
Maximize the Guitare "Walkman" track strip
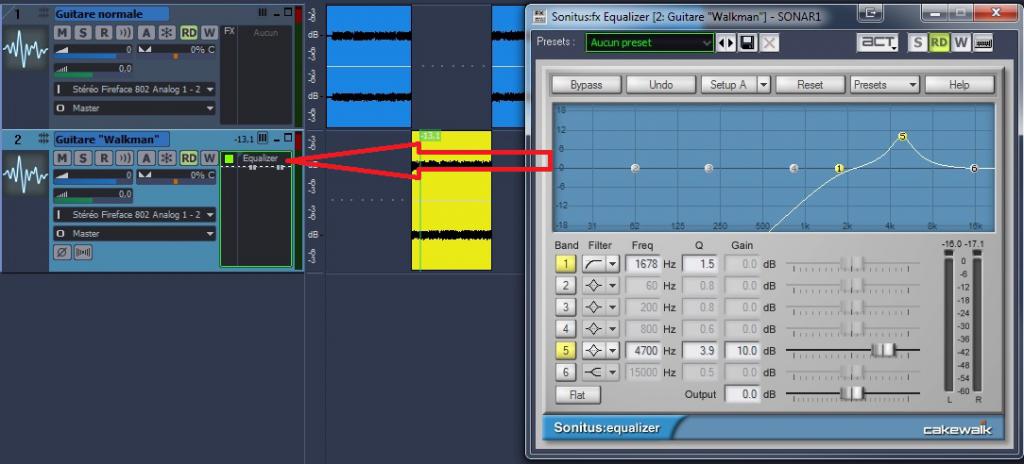point(288,138)
